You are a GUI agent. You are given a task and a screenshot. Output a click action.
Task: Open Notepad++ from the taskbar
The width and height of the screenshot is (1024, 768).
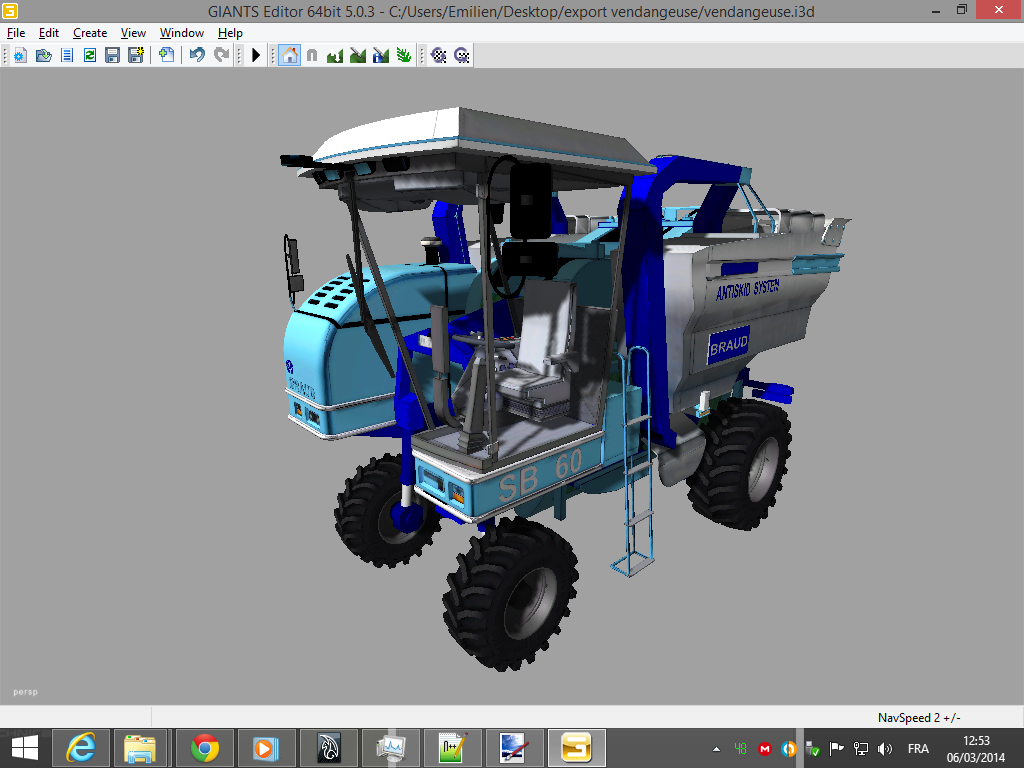(x=453, y=748)
